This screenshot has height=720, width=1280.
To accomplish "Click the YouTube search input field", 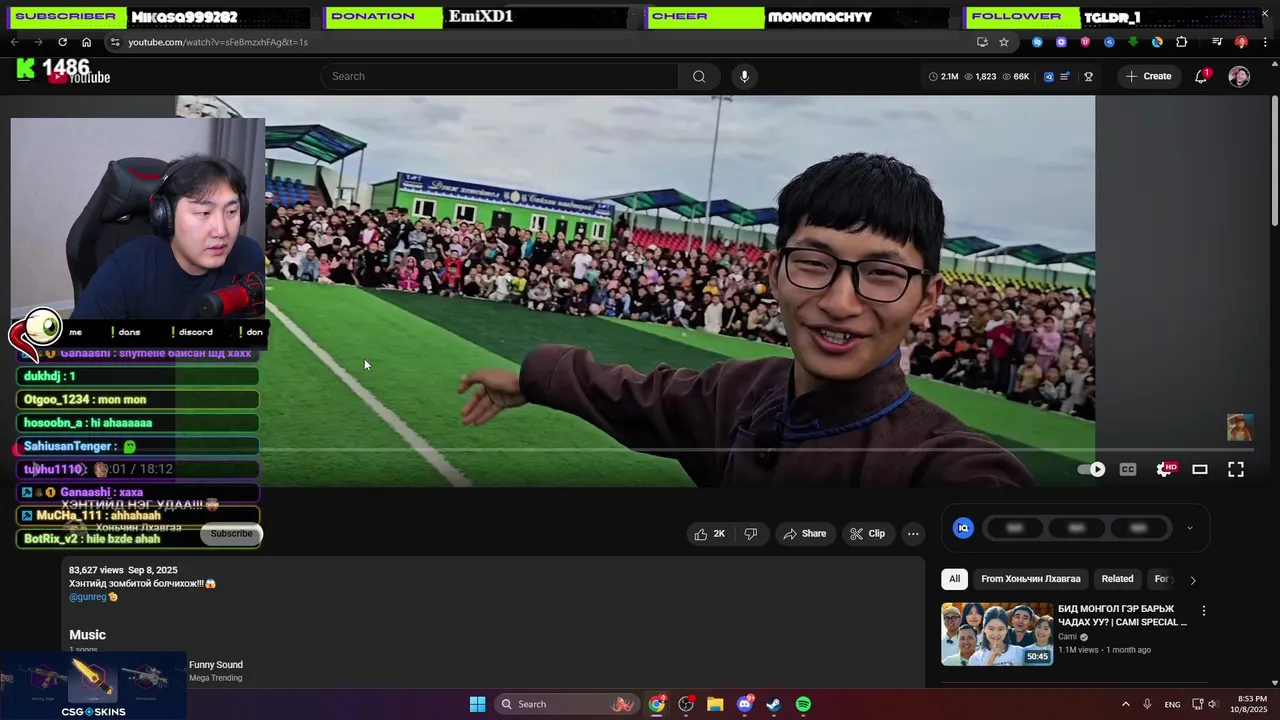I will click(x=500, y=76).
